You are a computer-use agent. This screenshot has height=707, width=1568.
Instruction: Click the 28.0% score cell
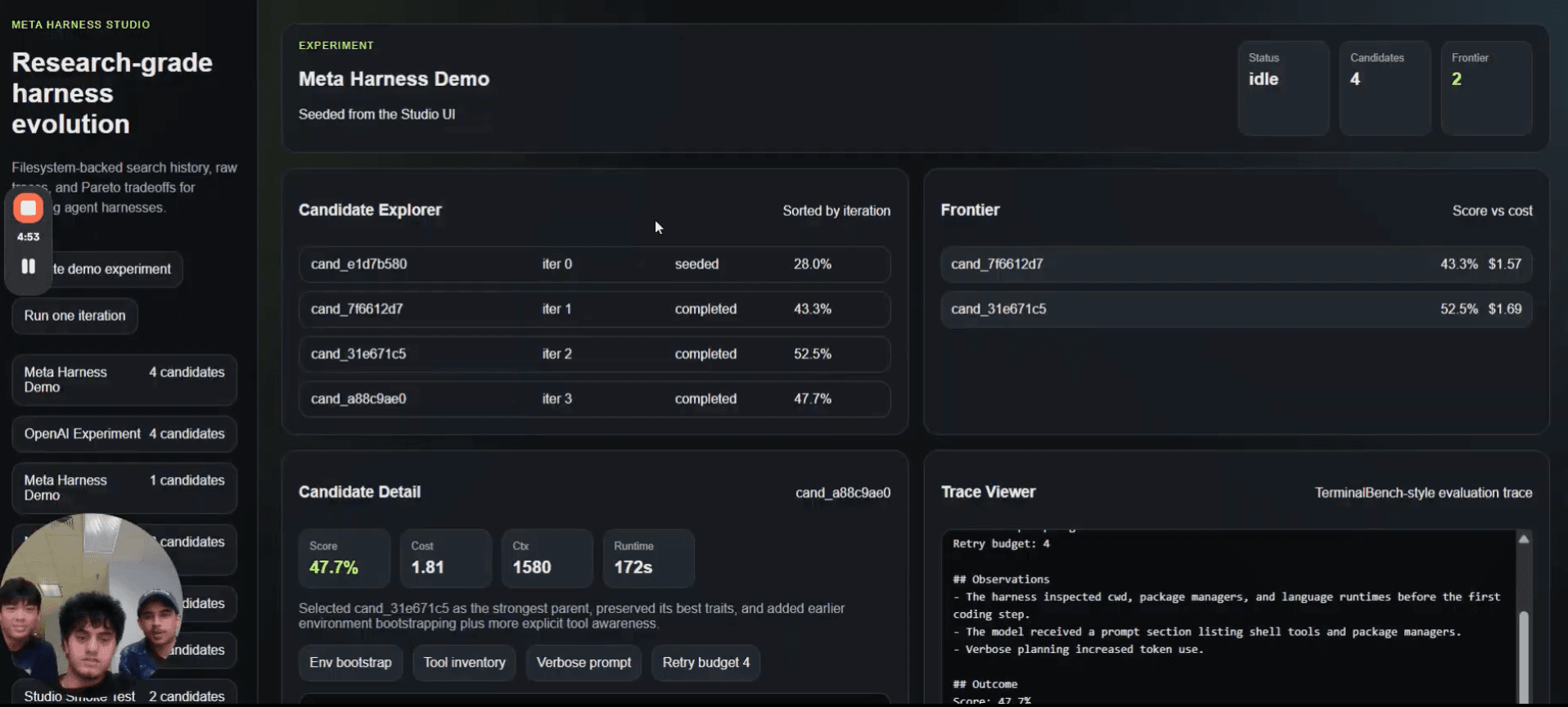coord(812,264)
